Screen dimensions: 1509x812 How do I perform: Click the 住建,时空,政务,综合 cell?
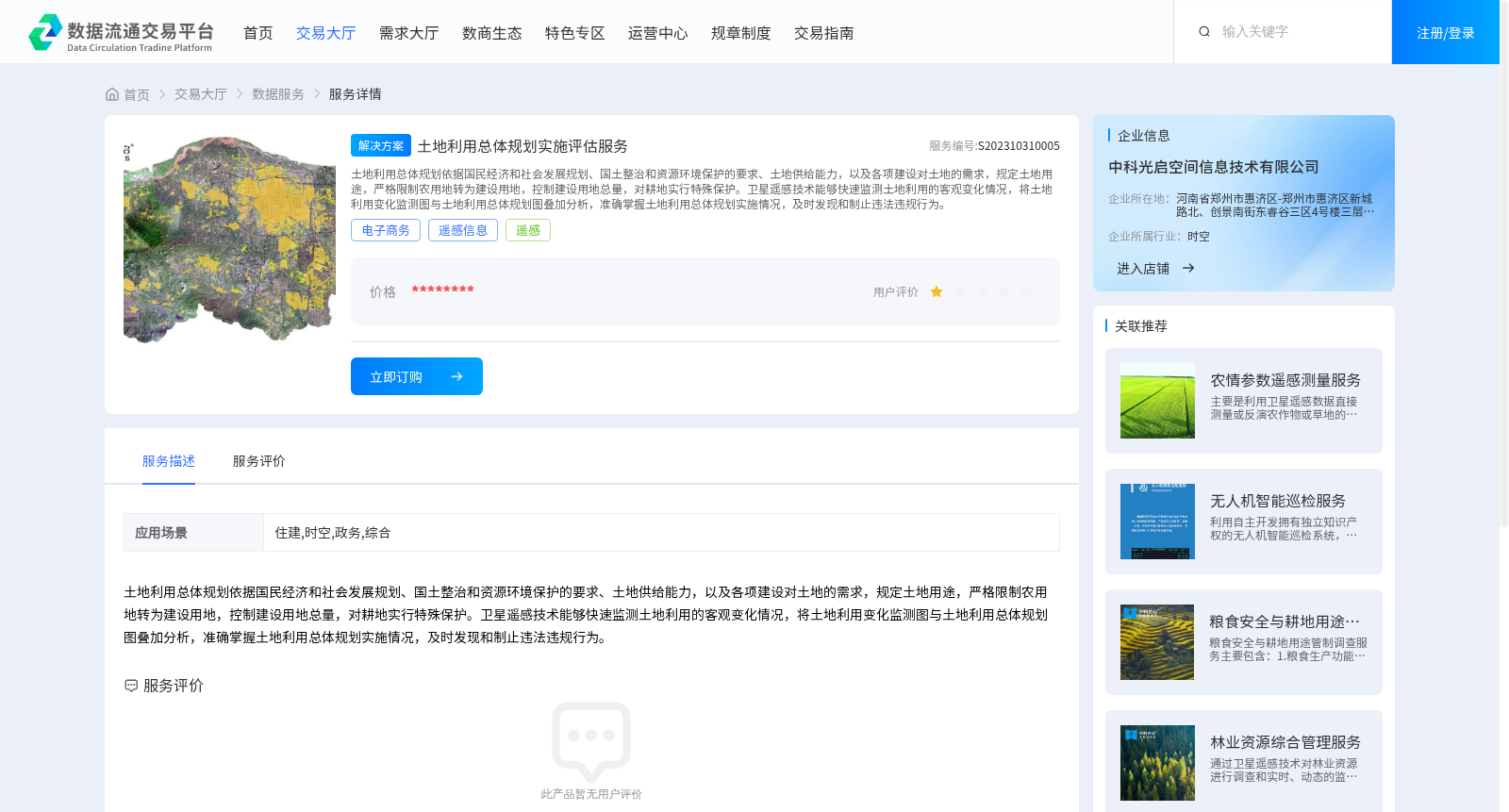click(661, 533)
